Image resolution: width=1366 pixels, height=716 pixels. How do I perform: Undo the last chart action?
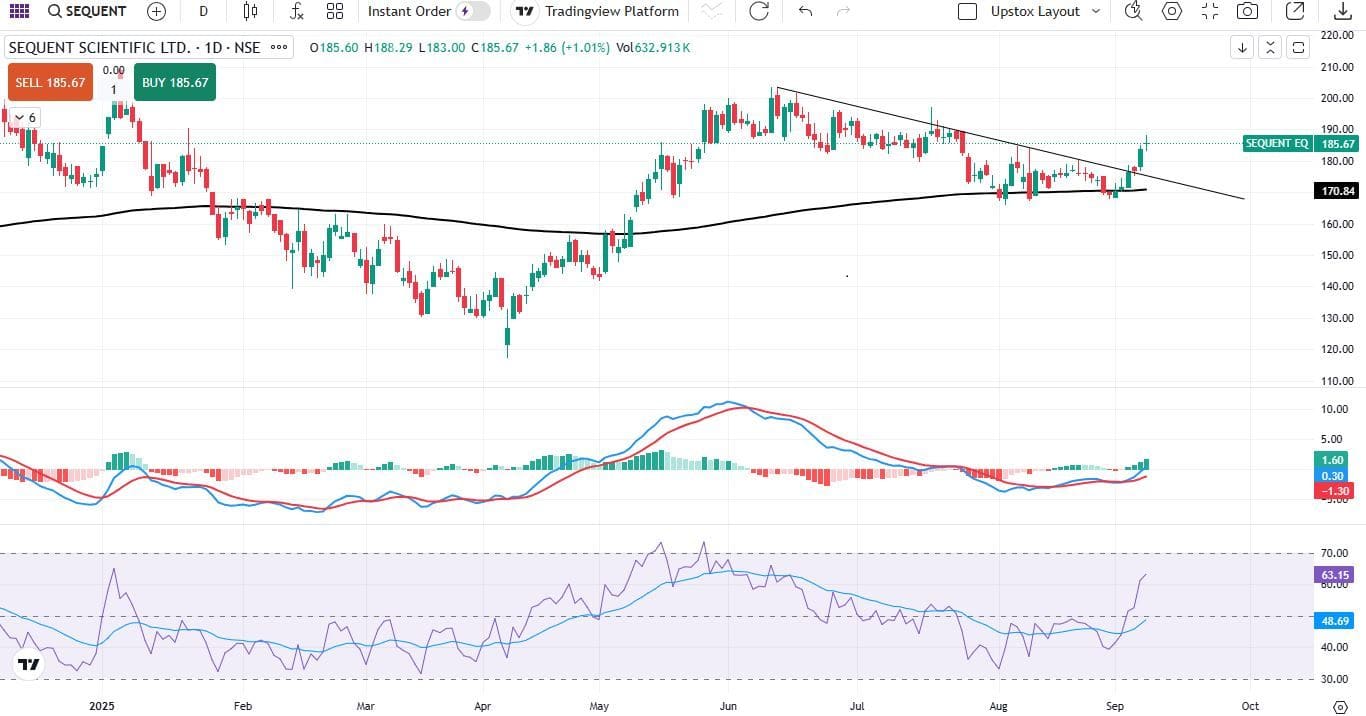pyautogui.click(x=805, y=11)
